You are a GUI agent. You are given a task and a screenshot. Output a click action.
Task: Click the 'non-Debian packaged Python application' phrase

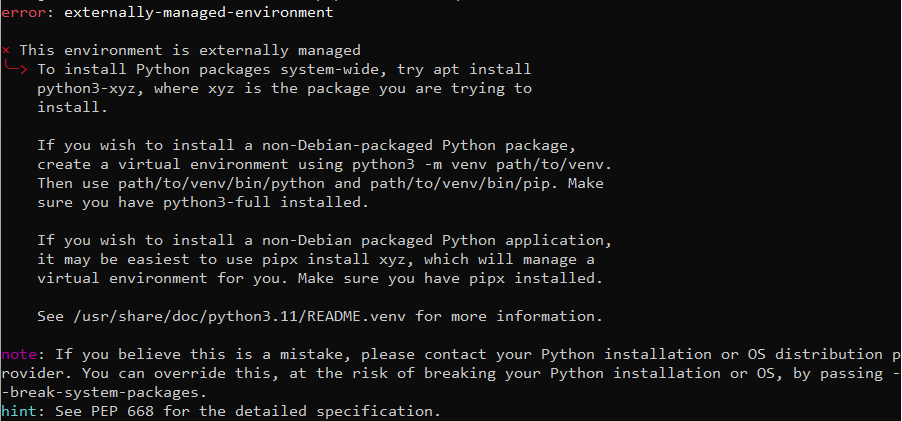pyautogui.click(x=432, y=240)
